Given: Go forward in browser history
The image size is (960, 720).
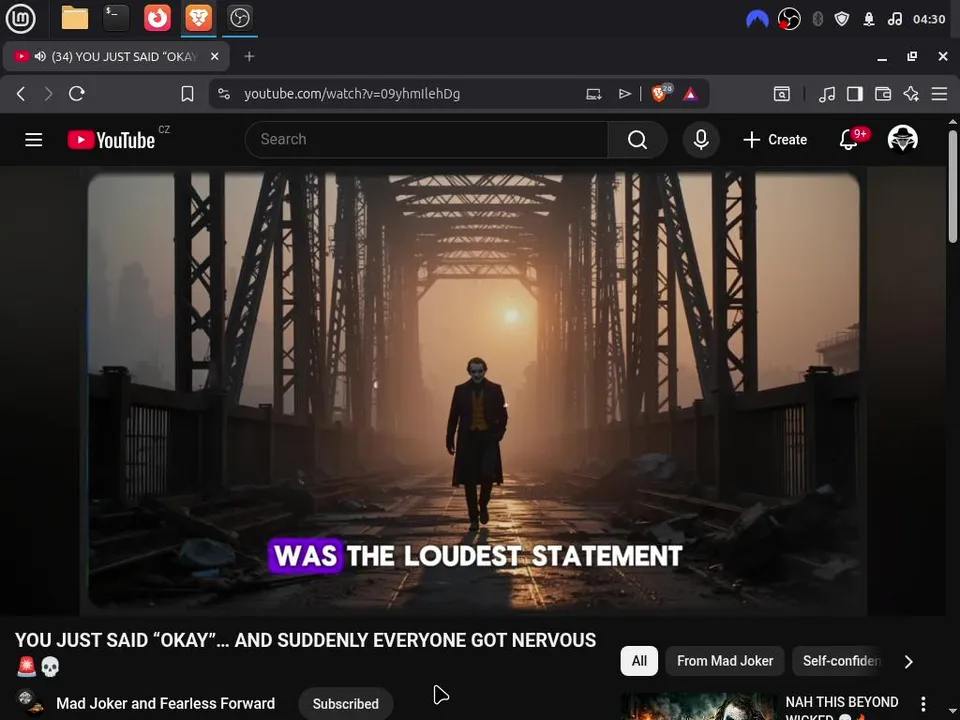Looking at the screenshot, I should click(48, 94).
